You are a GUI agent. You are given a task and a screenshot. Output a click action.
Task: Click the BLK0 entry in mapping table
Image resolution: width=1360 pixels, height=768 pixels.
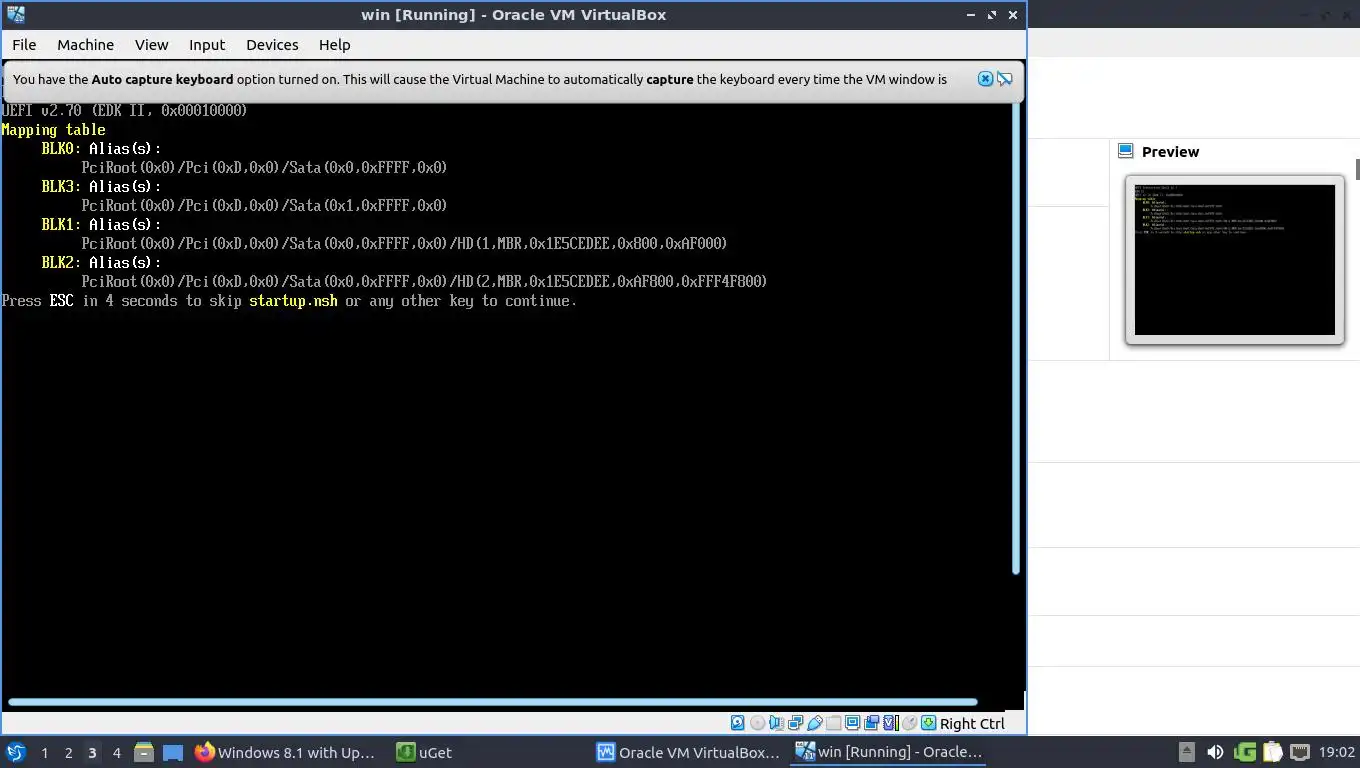[x=62, y=148]
